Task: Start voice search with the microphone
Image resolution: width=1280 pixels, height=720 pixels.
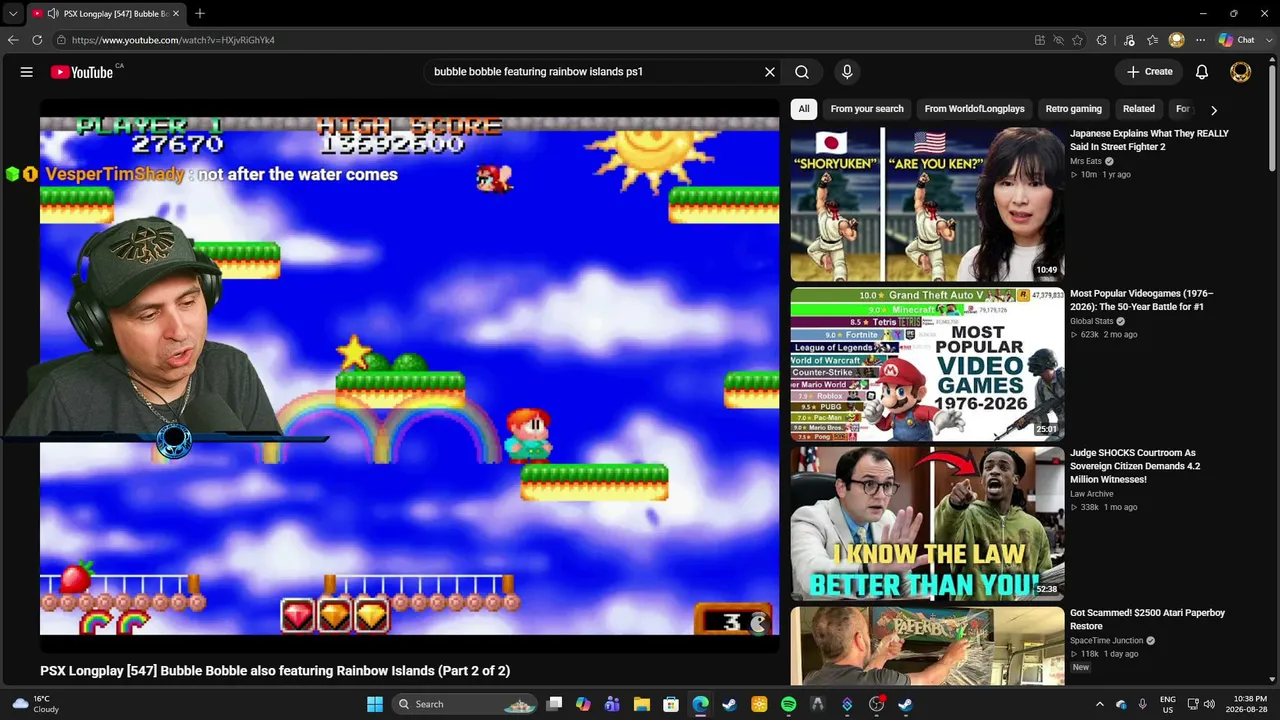Action: click(847, 72)
